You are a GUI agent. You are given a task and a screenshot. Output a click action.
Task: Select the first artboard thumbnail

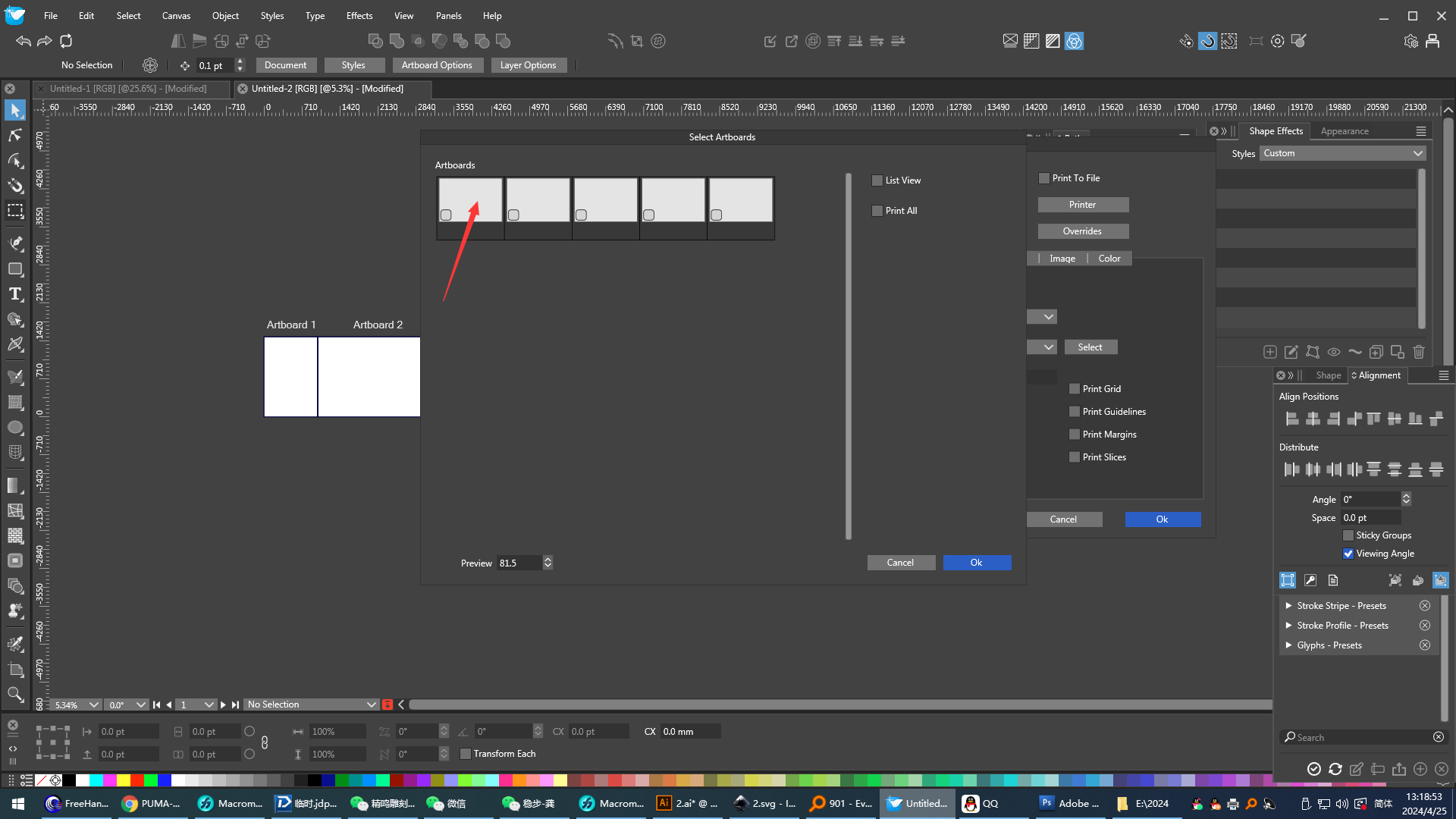(470, 201)
